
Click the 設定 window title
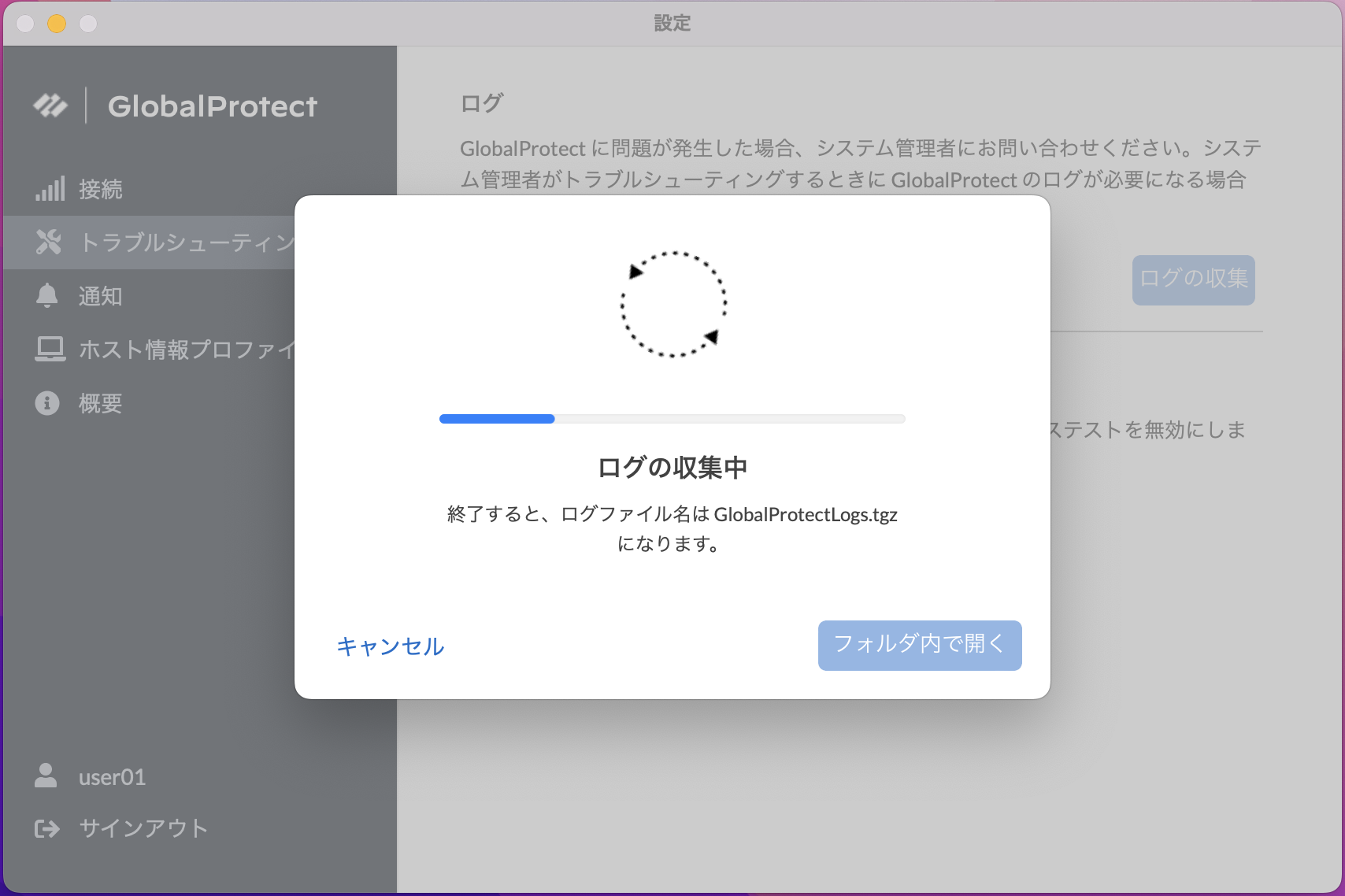tap(672, 24)
